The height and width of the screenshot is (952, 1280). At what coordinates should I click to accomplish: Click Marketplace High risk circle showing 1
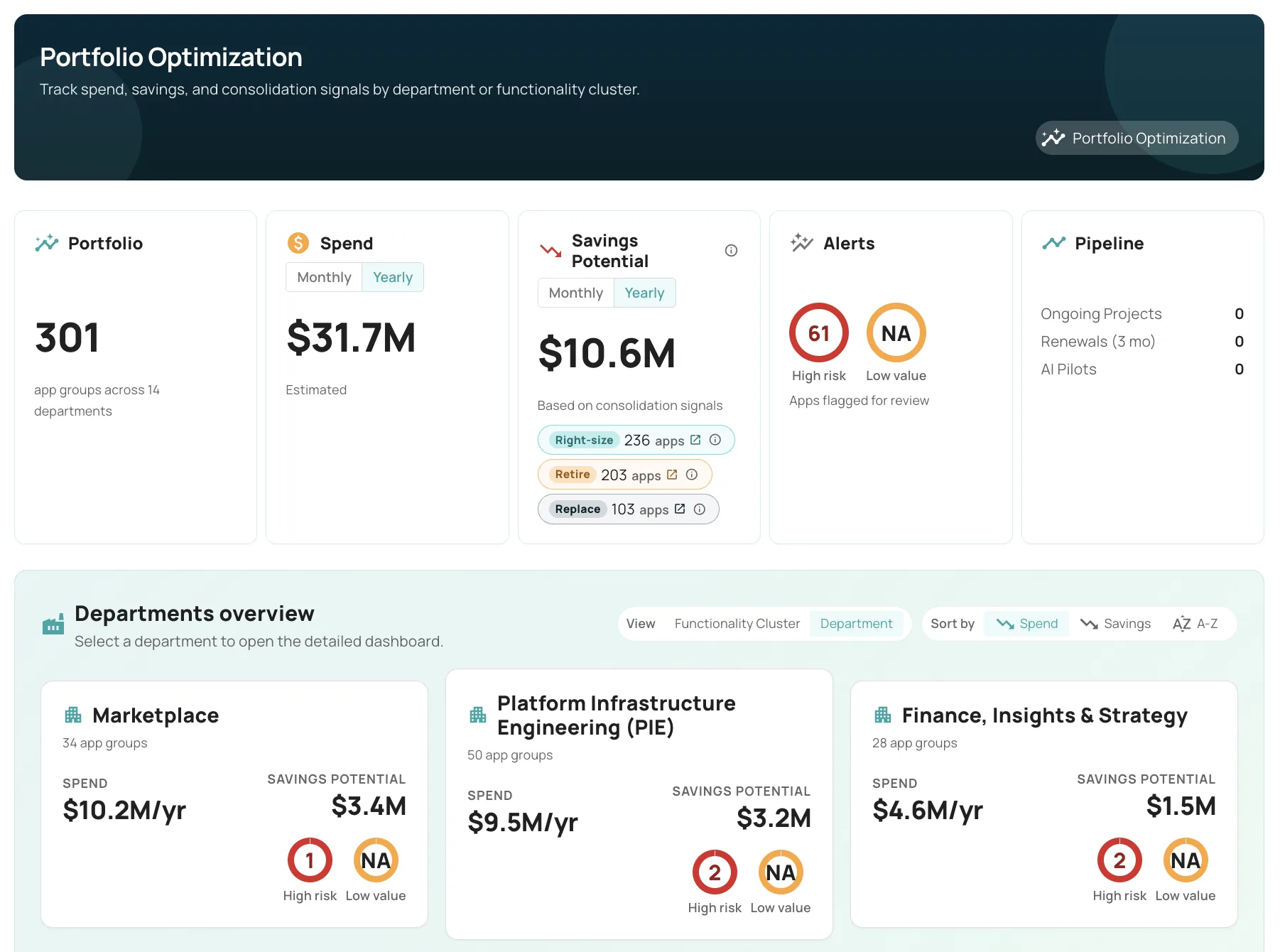(310, 860)
